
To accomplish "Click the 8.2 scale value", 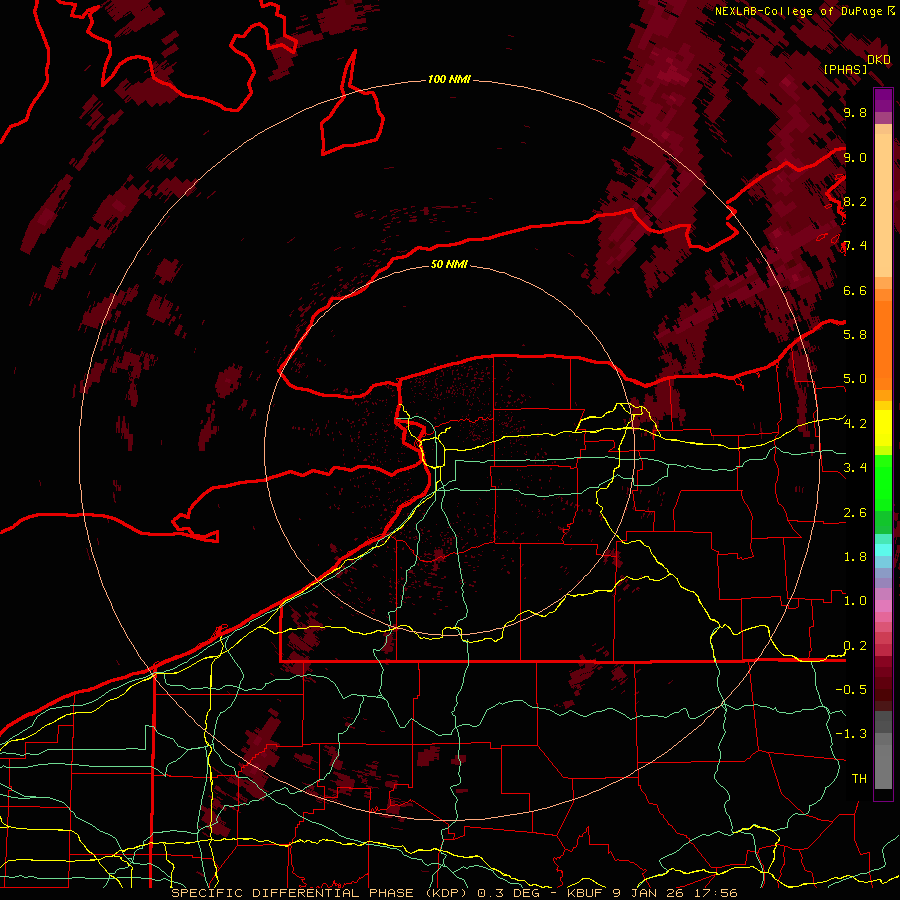I will (x=855, y=201).
